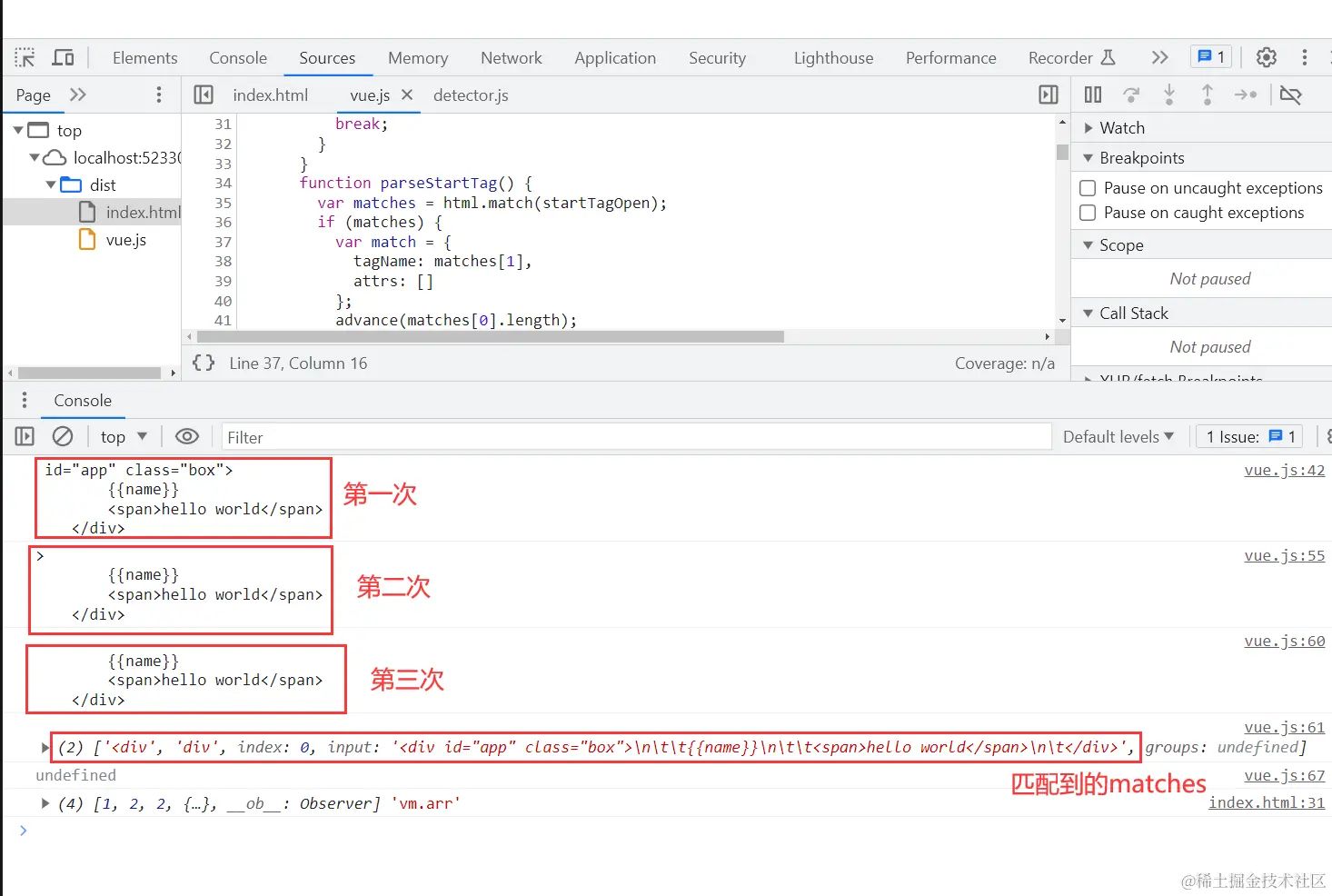
Task: Create a live expression with eye icon
Action: click(x=187, y=437)
